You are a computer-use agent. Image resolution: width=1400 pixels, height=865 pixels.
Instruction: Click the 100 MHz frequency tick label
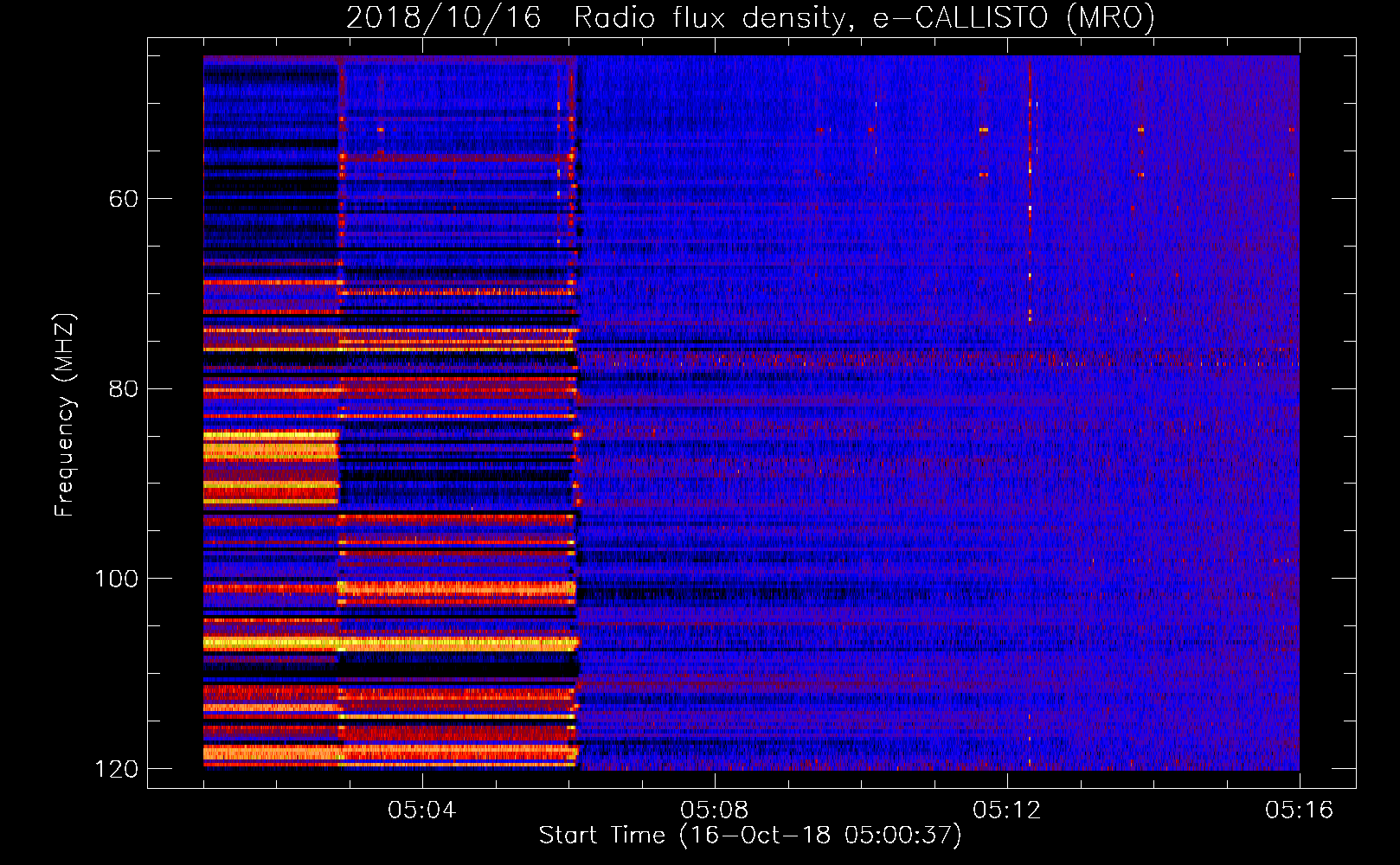coord(117,579)
